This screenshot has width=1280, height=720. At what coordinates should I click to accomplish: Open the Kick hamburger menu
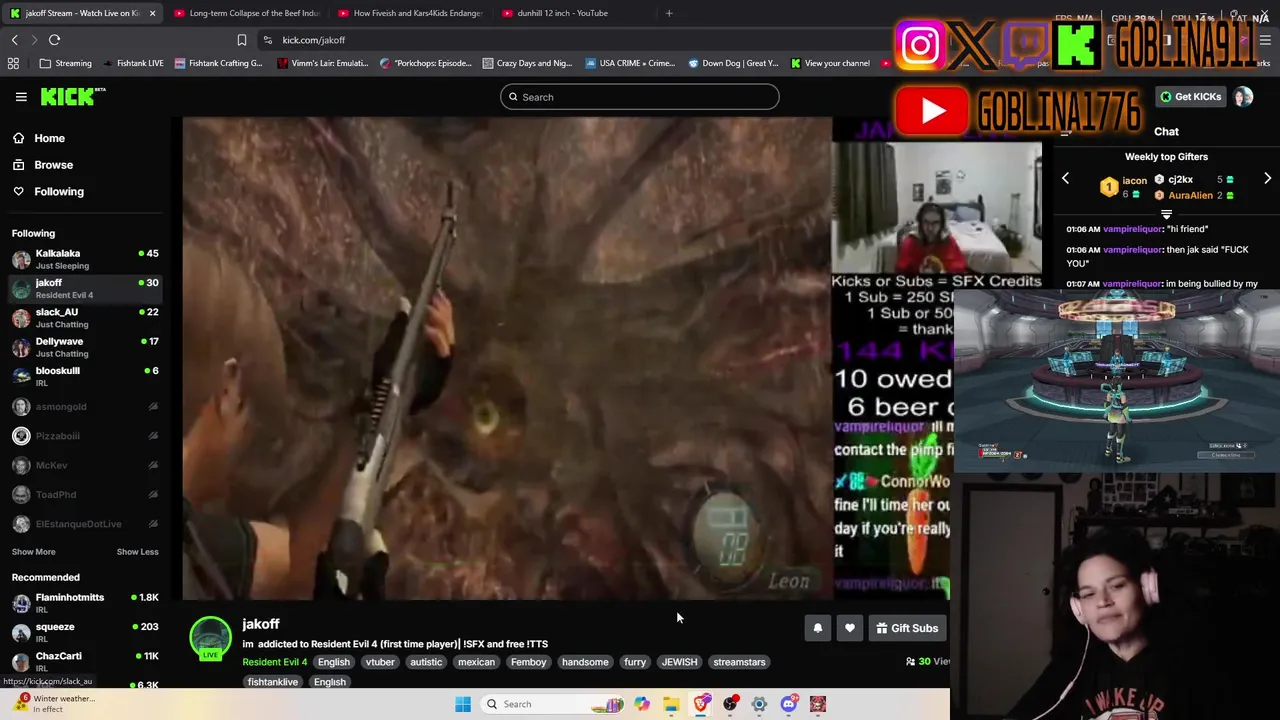click(x=21, y=97)
